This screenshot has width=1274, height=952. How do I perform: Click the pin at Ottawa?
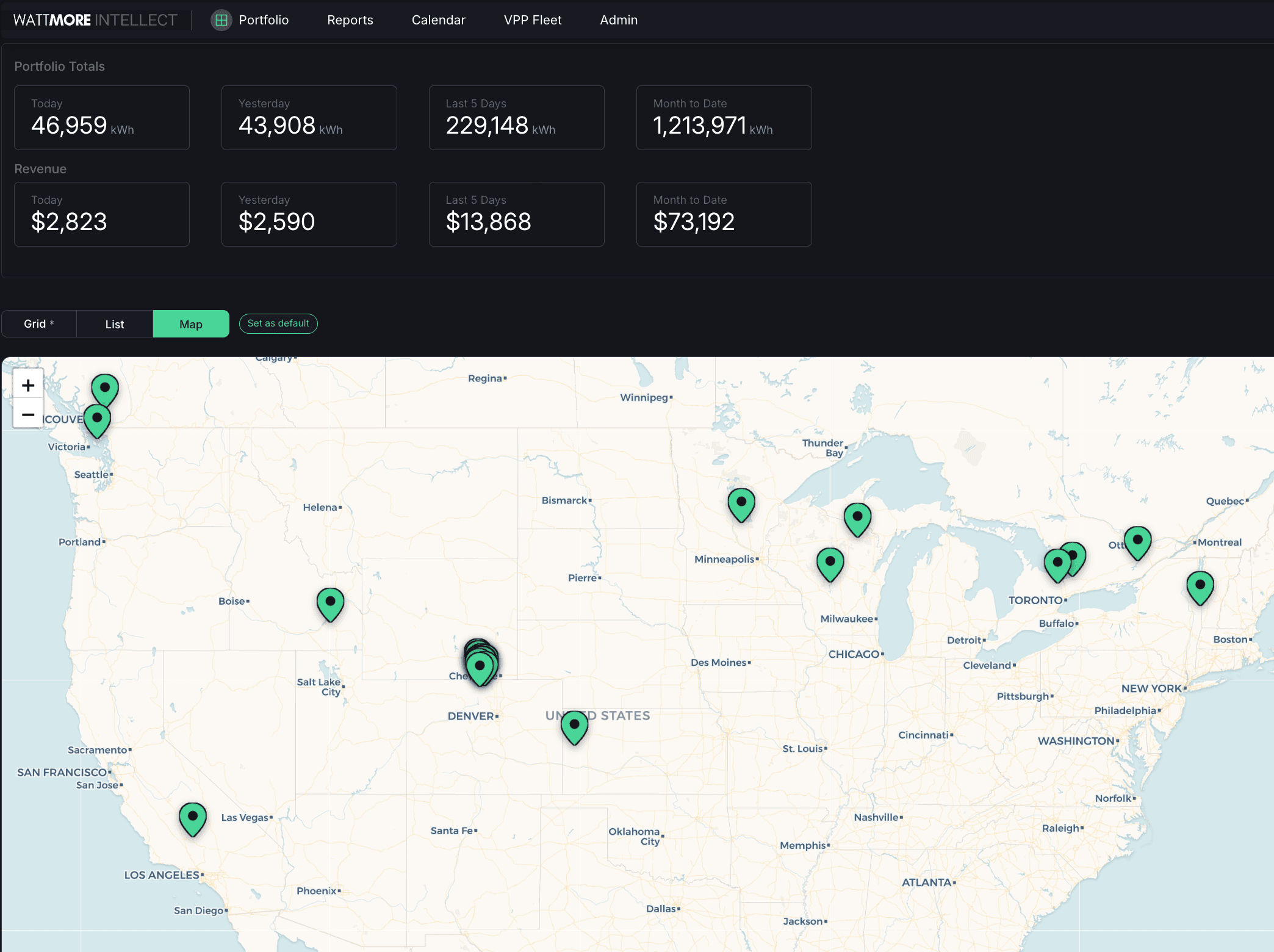pyautogui.click(x=1138, y=543)
